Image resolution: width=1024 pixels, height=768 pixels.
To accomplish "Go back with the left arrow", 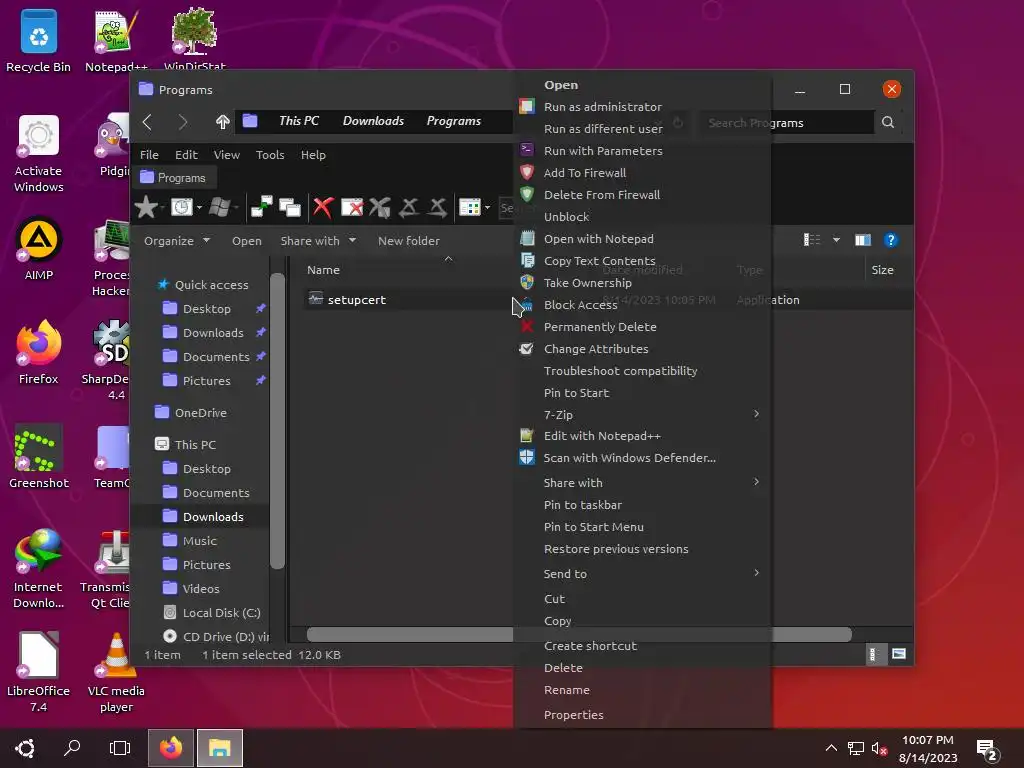I will (148, 121).
